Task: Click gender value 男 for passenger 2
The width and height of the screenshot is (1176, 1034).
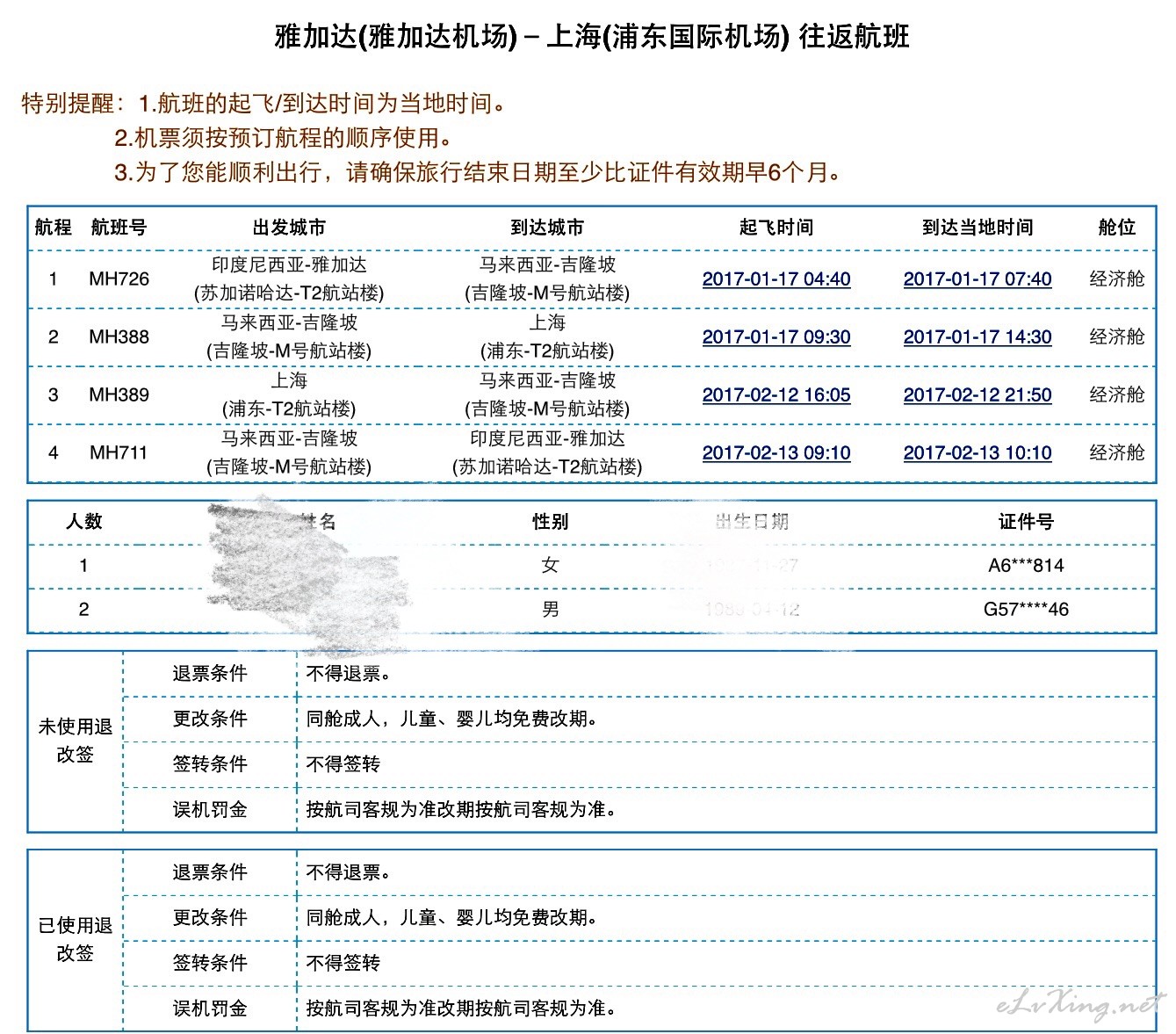Action: (551, 610)
